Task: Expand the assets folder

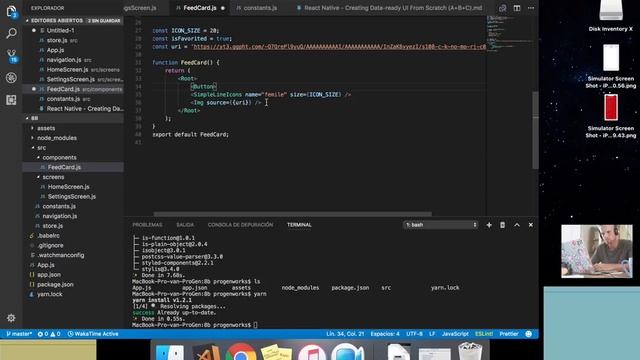Action: pos(46,128)
